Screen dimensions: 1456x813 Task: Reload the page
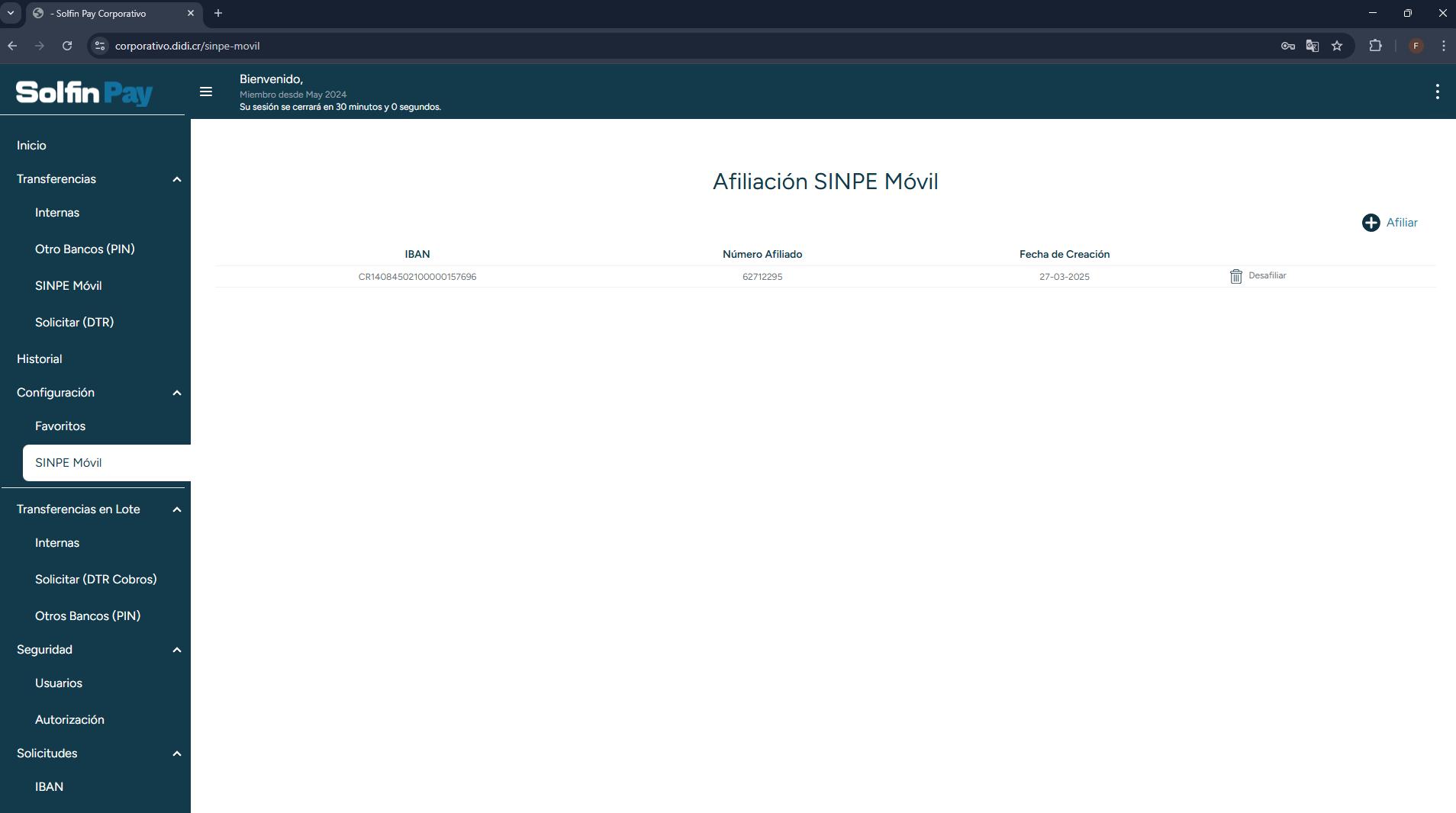point(67,46)
